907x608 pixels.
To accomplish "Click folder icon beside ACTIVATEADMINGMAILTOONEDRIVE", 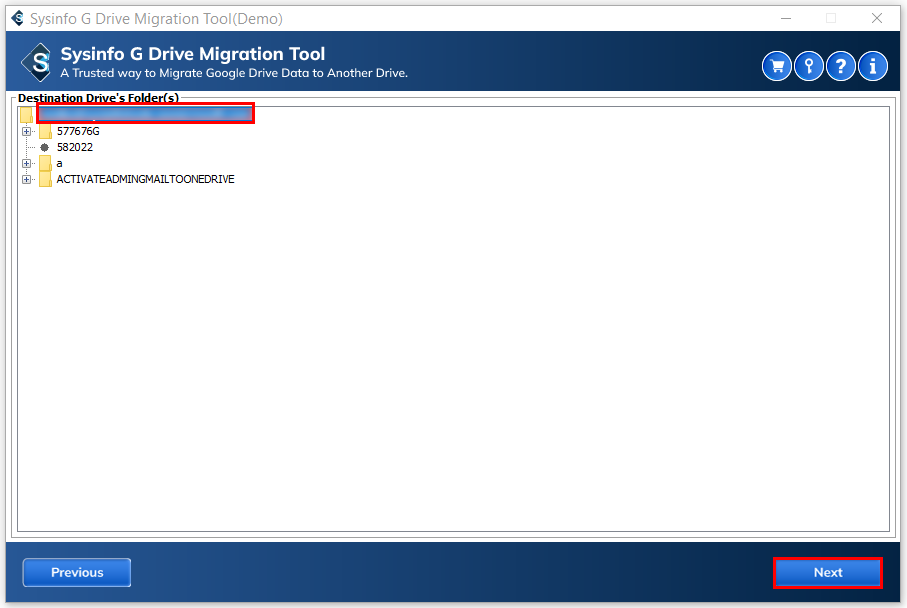I will coord(45,179).
